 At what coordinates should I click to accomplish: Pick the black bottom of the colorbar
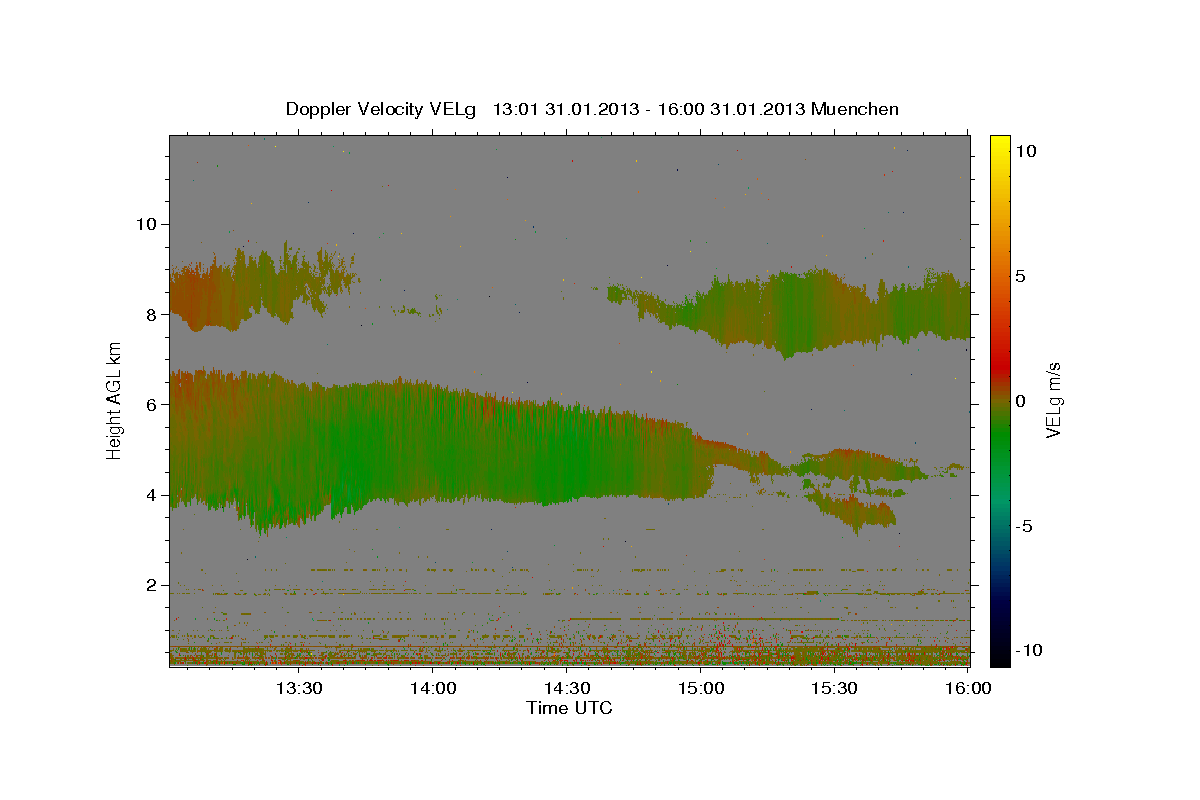pos(1000,655)
